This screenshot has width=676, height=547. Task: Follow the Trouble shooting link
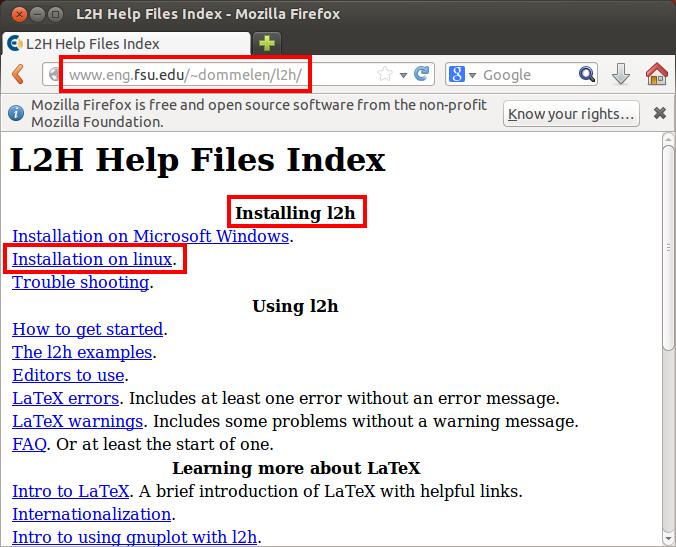(x=80, y=283)
